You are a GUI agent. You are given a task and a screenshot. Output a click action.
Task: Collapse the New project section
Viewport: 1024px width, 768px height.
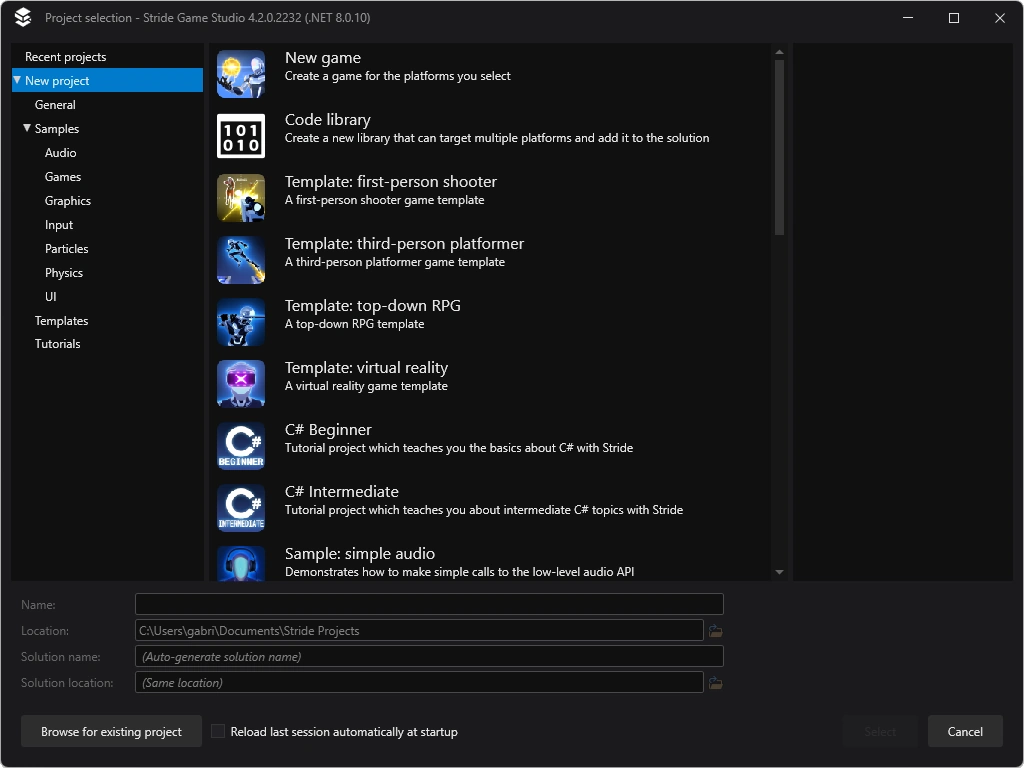tap(16, 80)
